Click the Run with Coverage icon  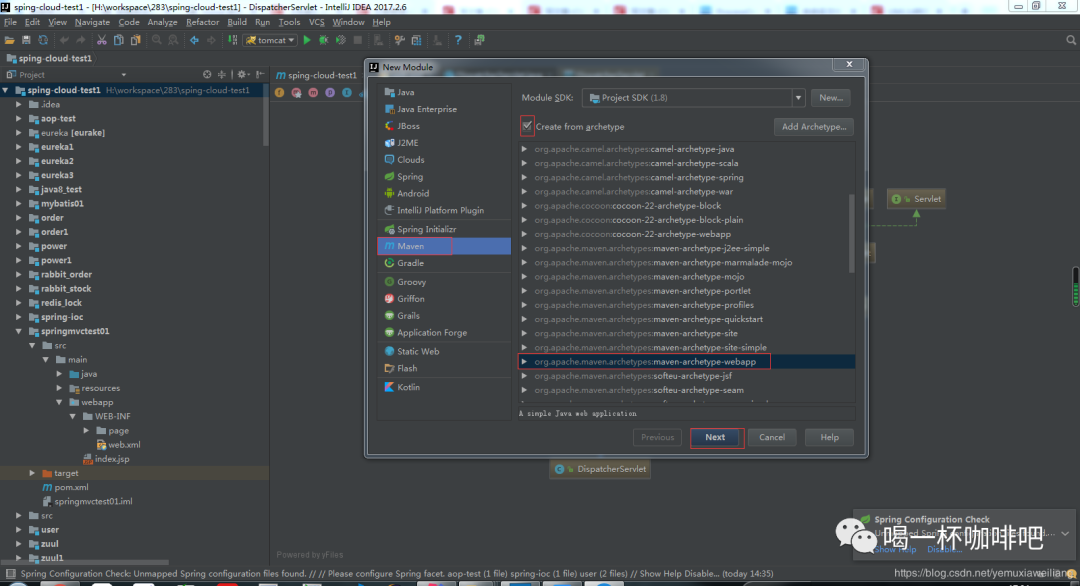341,41
